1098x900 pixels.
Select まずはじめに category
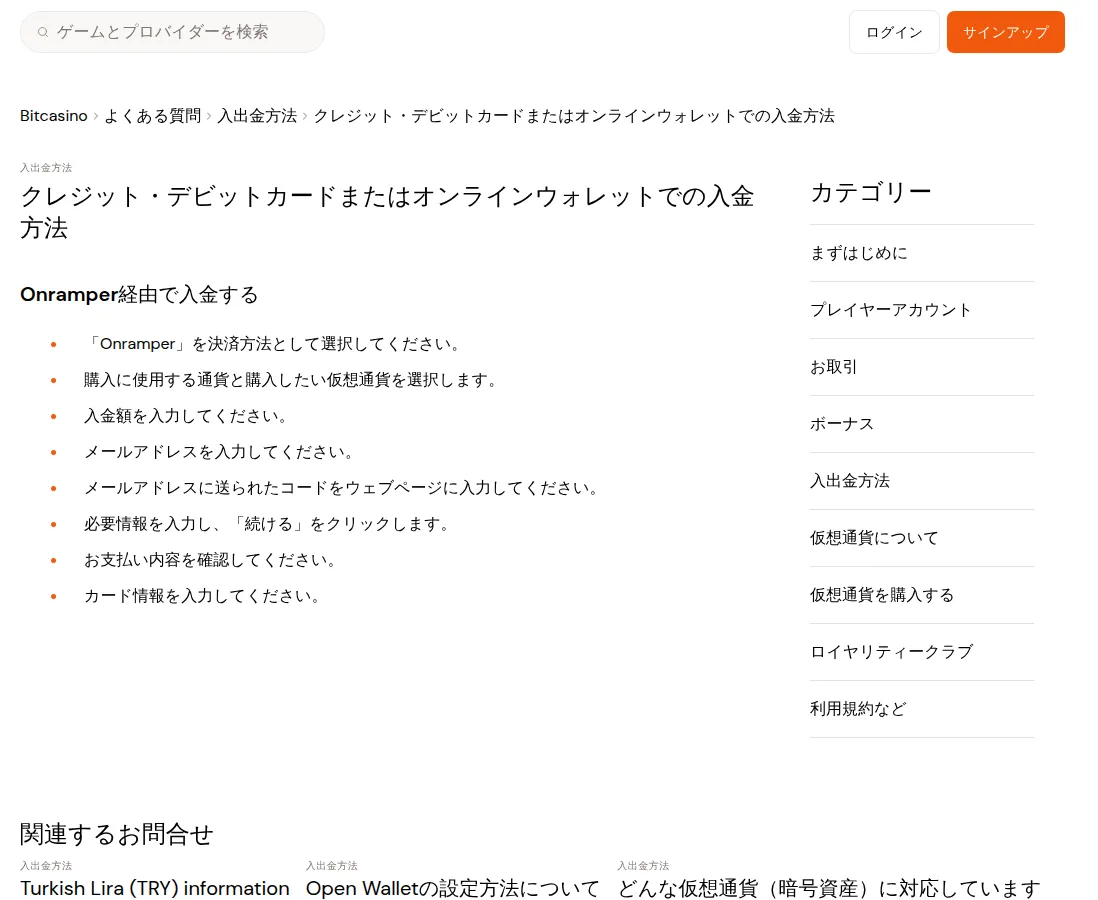point(922,253)
